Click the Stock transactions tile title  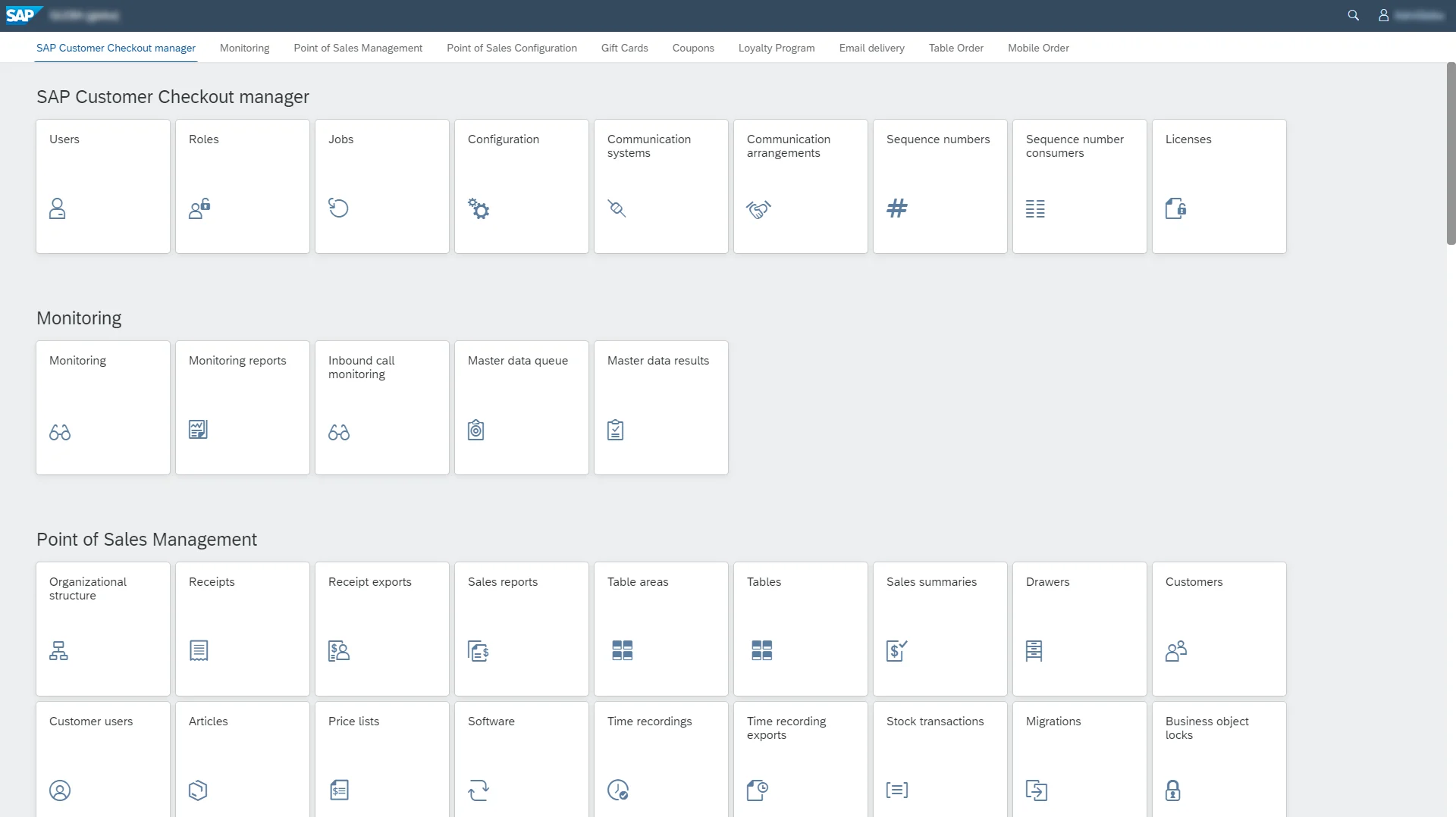pos(935,722)
